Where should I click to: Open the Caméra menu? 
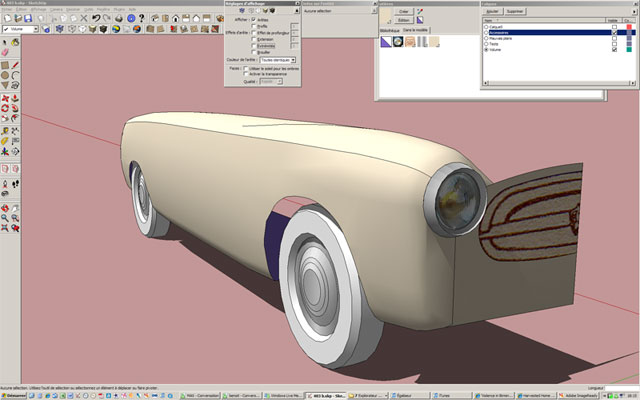pos(57,9)
